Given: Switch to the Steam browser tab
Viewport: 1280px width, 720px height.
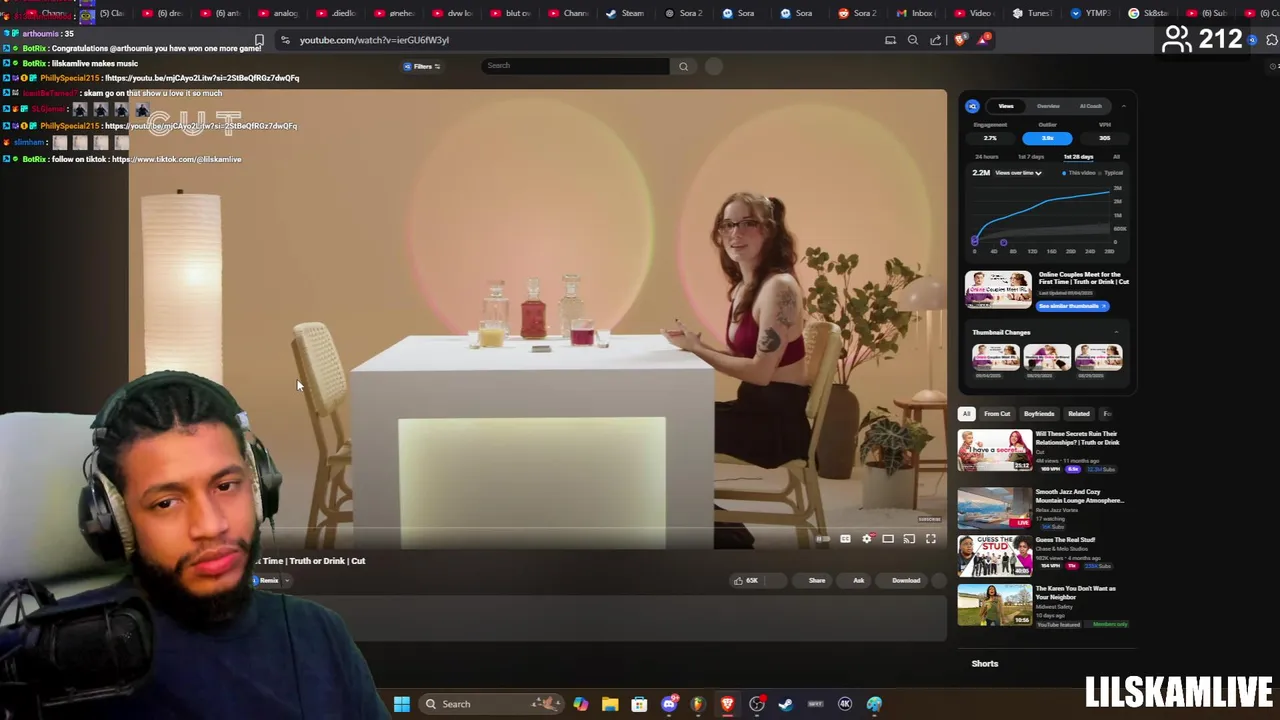Looking at the screenshot, I should click(x=626, y=13).
